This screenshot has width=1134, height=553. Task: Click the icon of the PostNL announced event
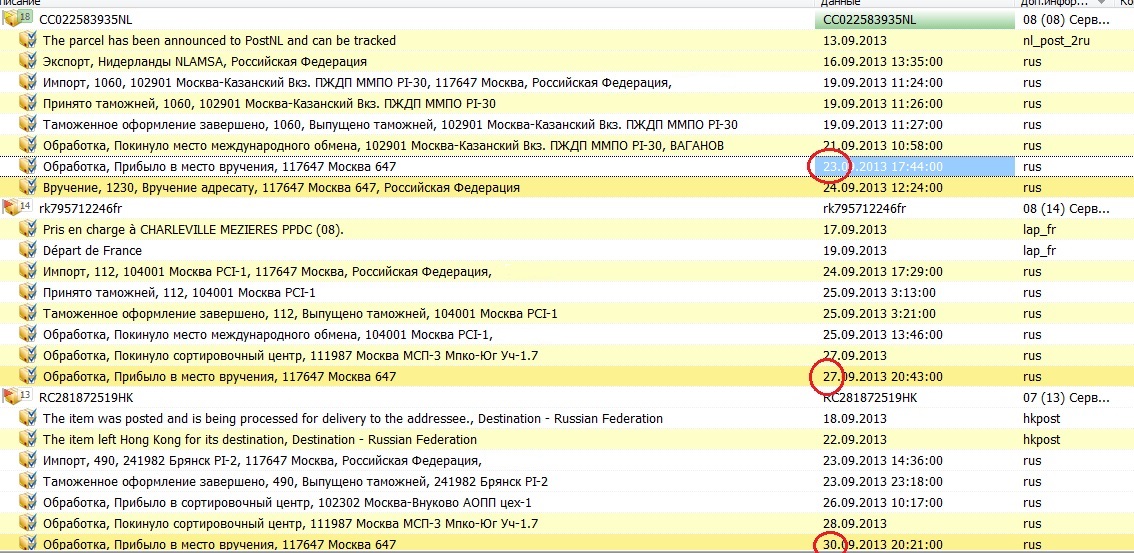pos(28,41)
